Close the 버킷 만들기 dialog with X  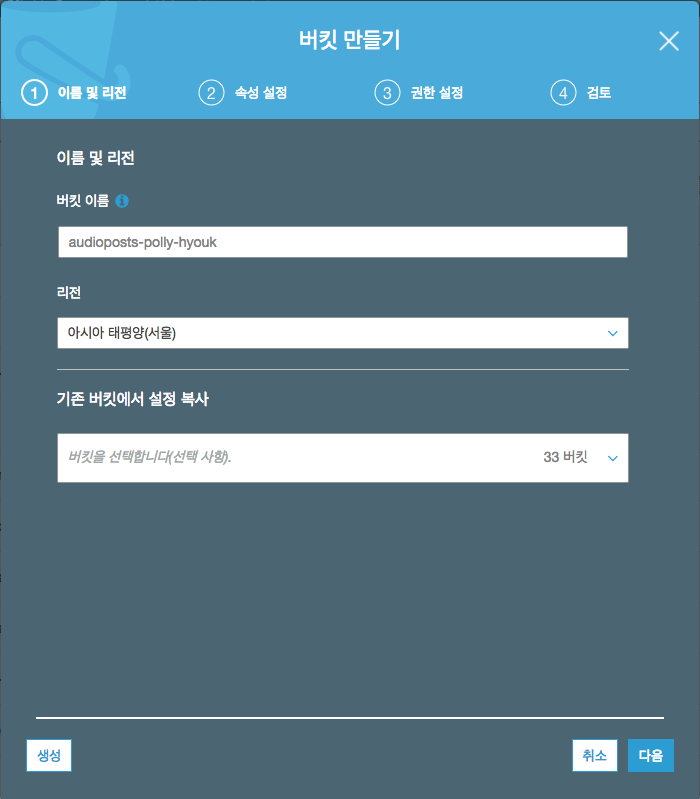click(x=668, y=41)
